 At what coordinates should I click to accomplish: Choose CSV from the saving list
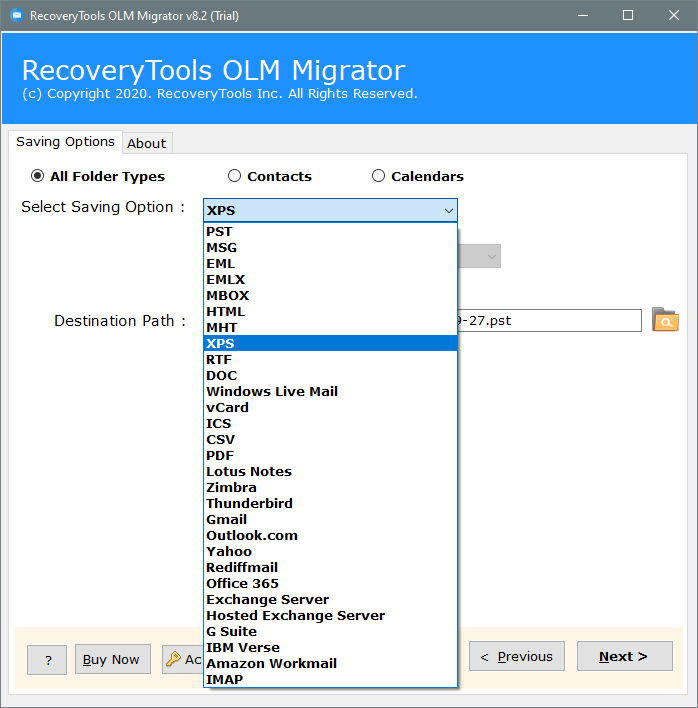pos(330,440)
